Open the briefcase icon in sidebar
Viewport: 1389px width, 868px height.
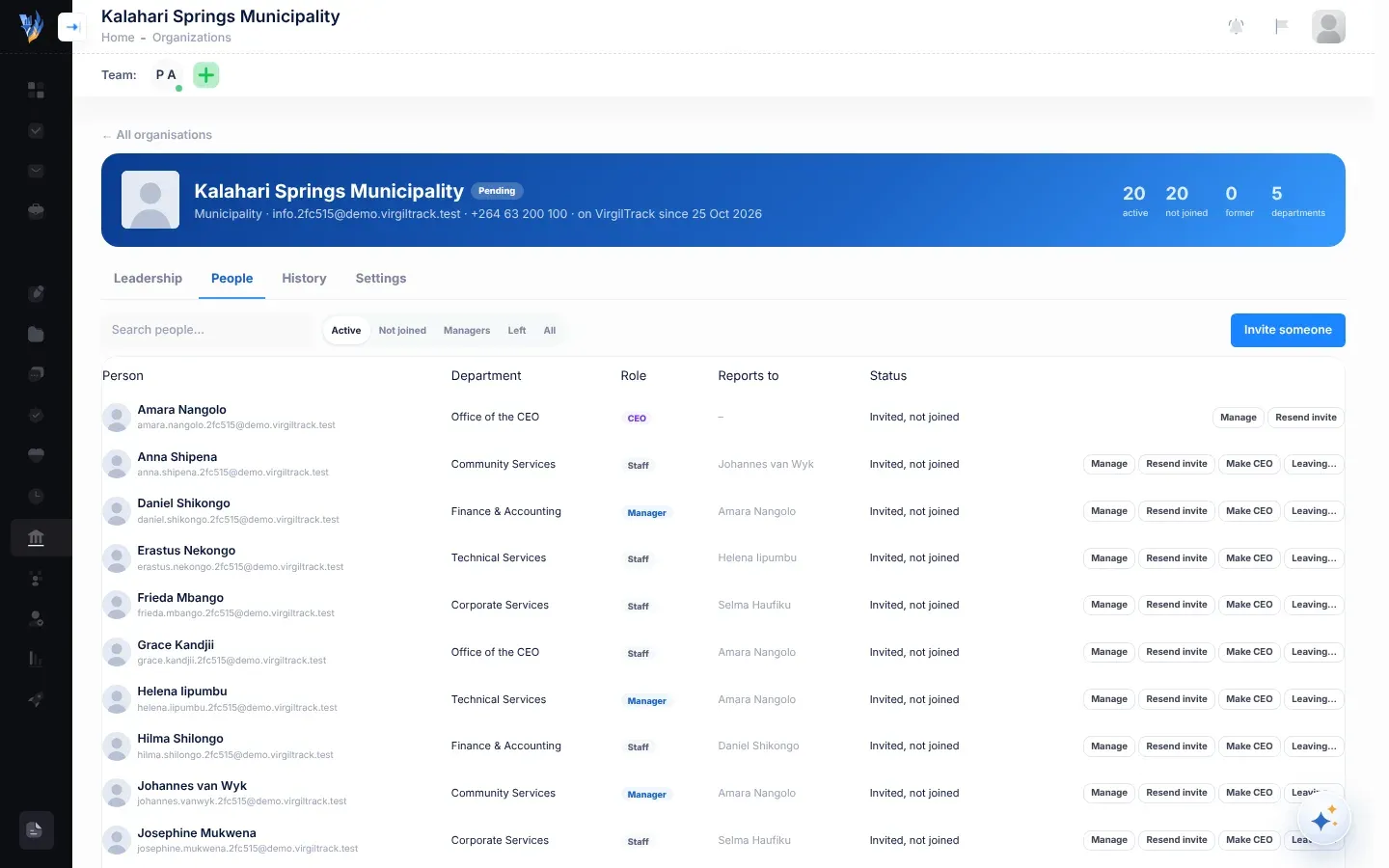[x=36, y=211]
